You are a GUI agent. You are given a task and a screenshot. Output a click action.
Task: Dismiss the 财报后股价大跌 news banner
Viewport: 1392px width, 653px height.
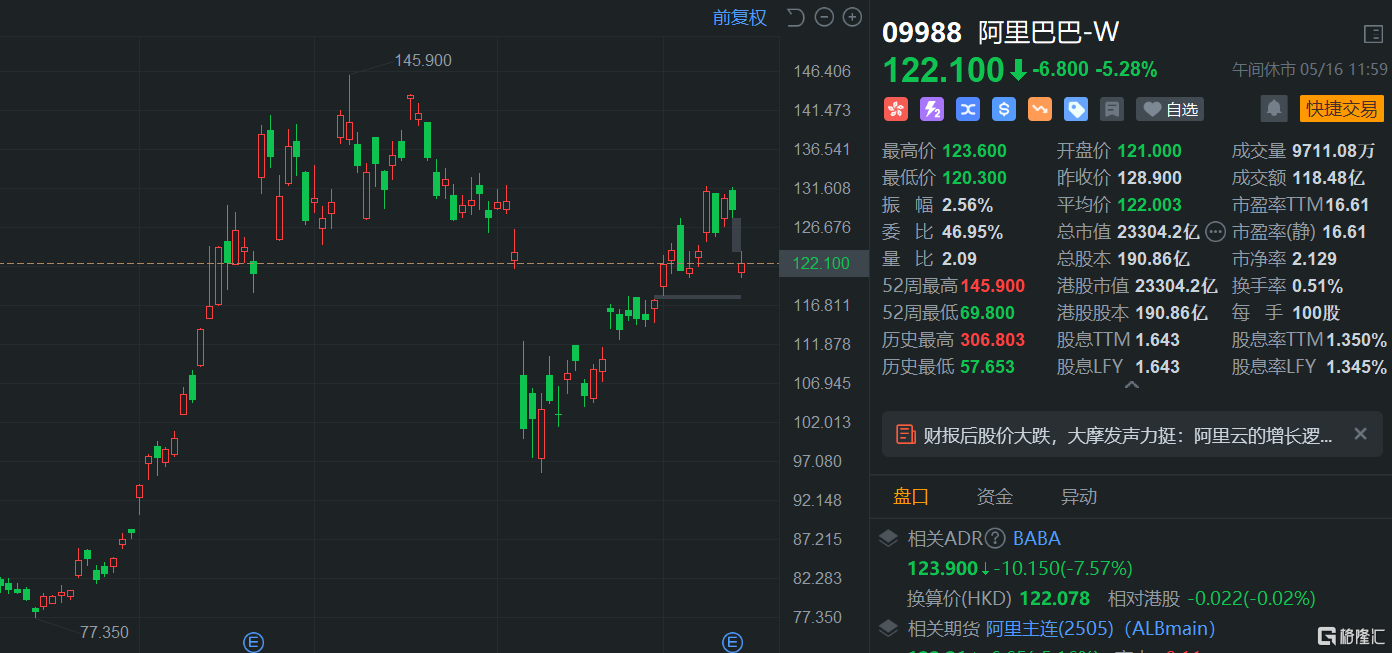pos(1360,434)
